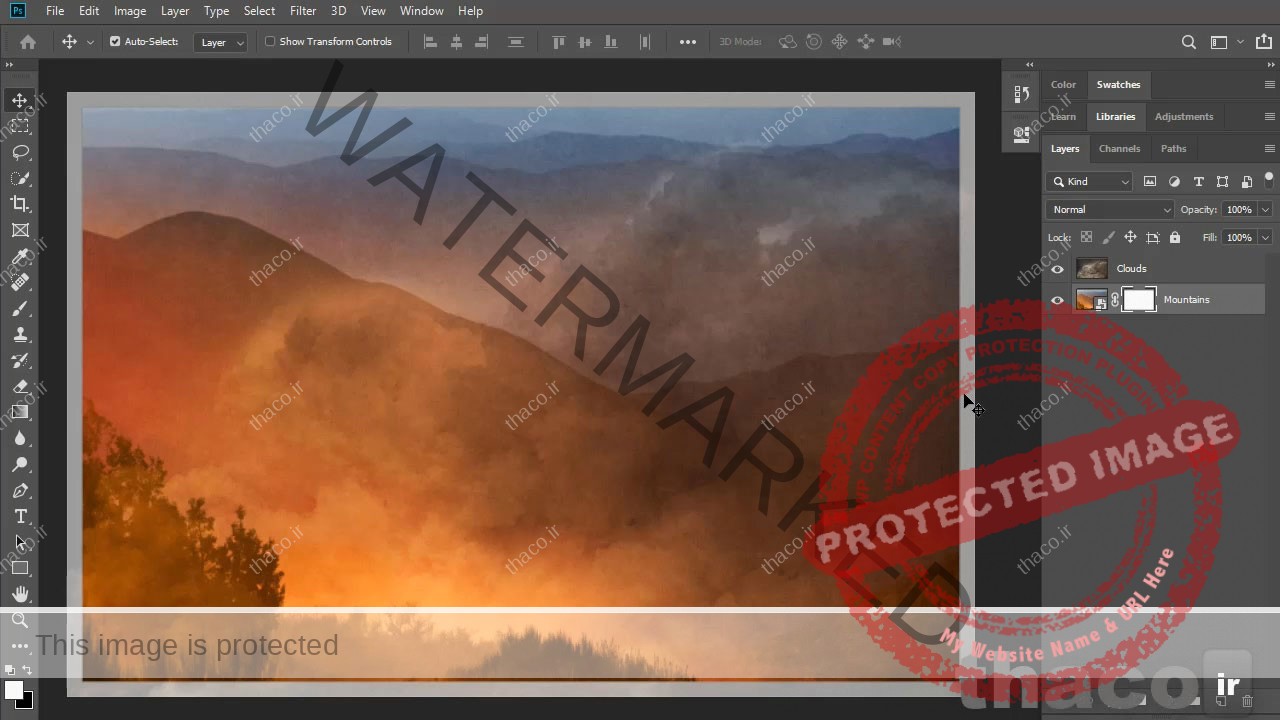The width and height of the screenshot is (1280, 720).
Task: Select the Crop tool
Action: tap(20, 204)
